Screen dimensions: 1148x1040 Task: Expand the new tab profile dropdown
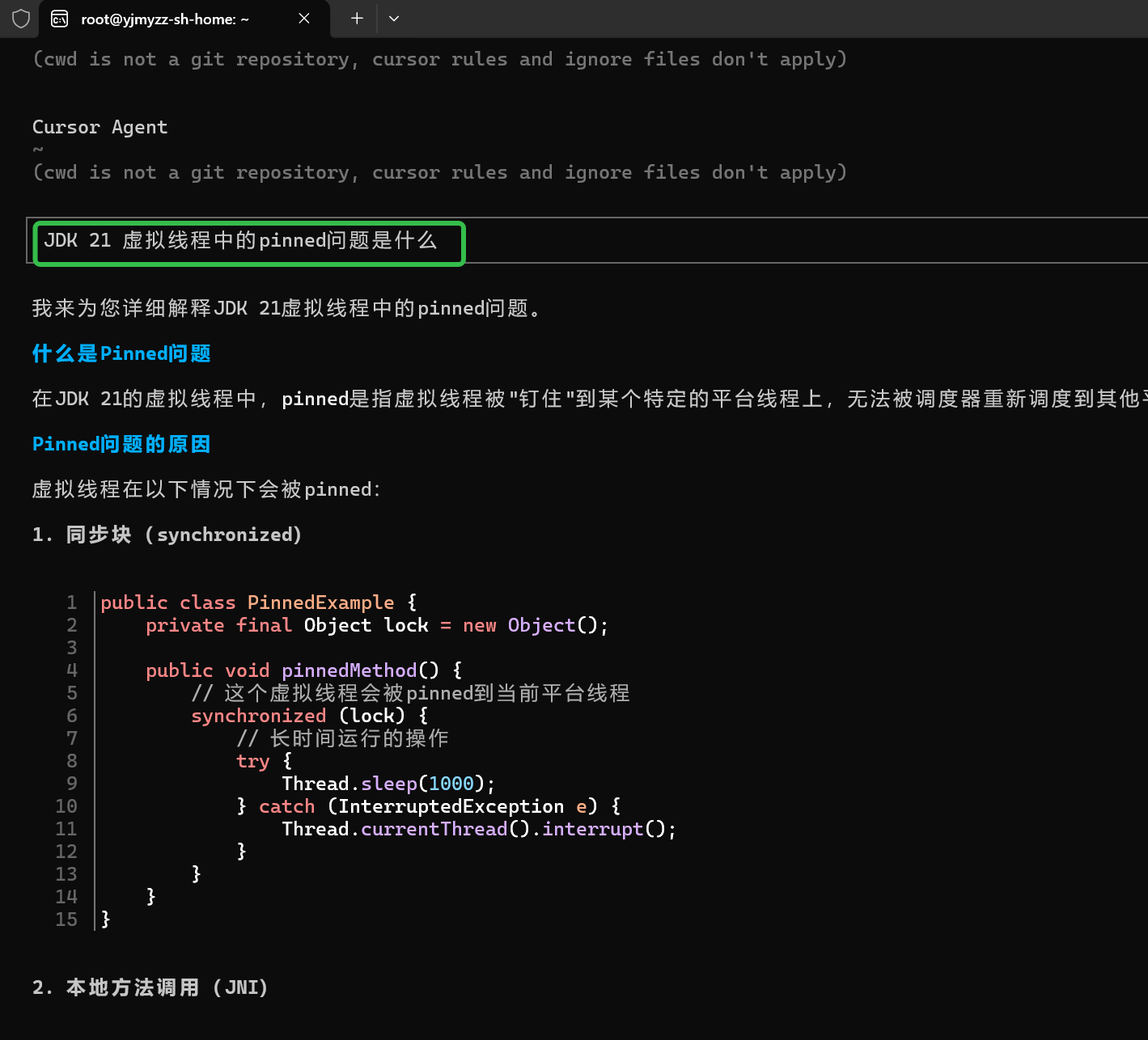(x=394, y=19)
